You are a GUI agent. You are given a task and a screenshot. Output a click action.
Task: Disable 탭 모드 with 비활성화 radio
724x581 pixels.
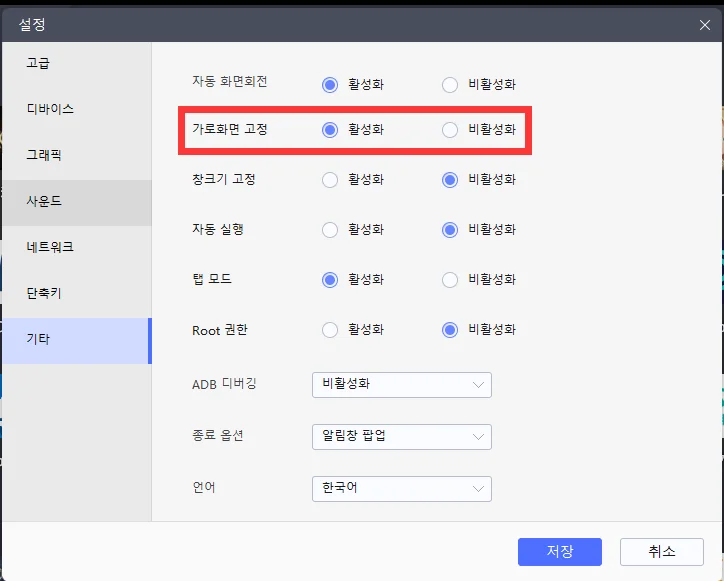click(450, 280)
